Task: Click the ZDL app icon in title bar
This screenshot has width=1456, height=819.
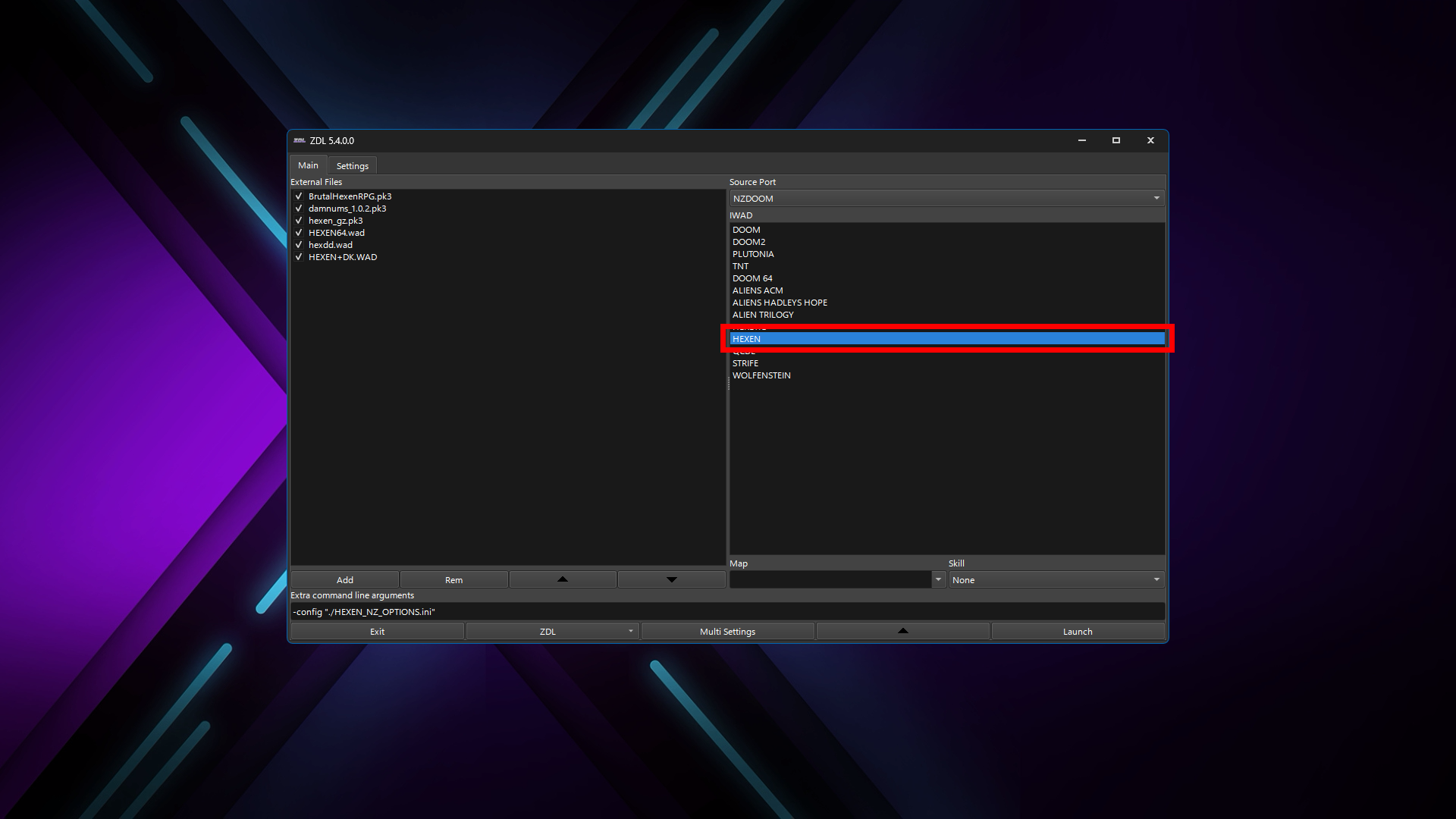Action: point(300,140)
